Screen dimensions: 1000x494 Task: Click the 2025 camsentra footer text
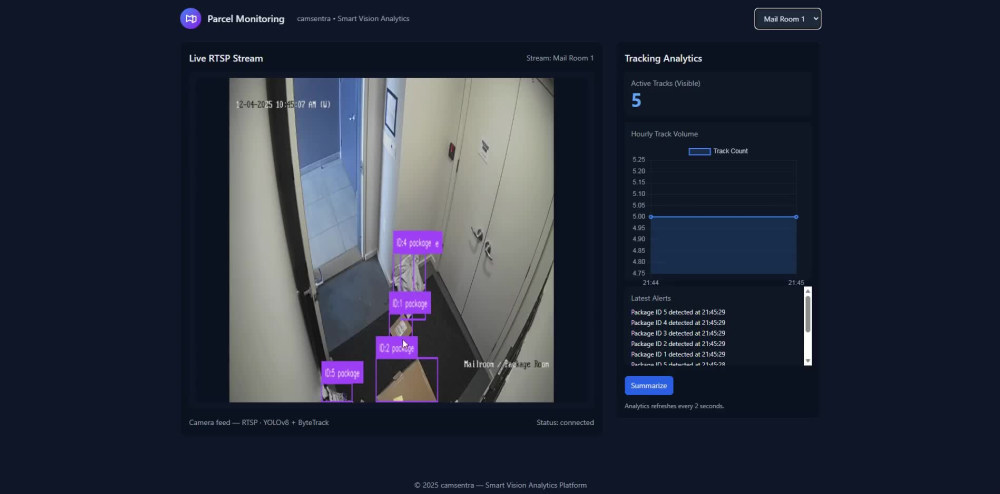[500, 485]
